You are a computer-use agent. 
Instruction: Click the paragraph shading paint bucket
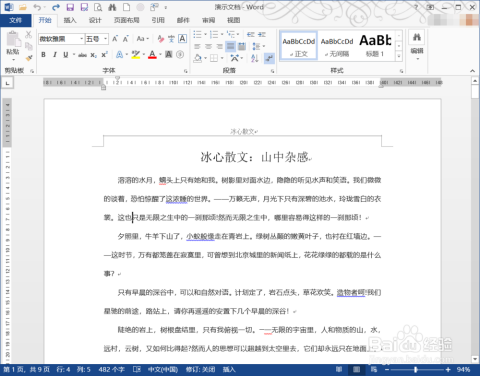coord(198,58)
